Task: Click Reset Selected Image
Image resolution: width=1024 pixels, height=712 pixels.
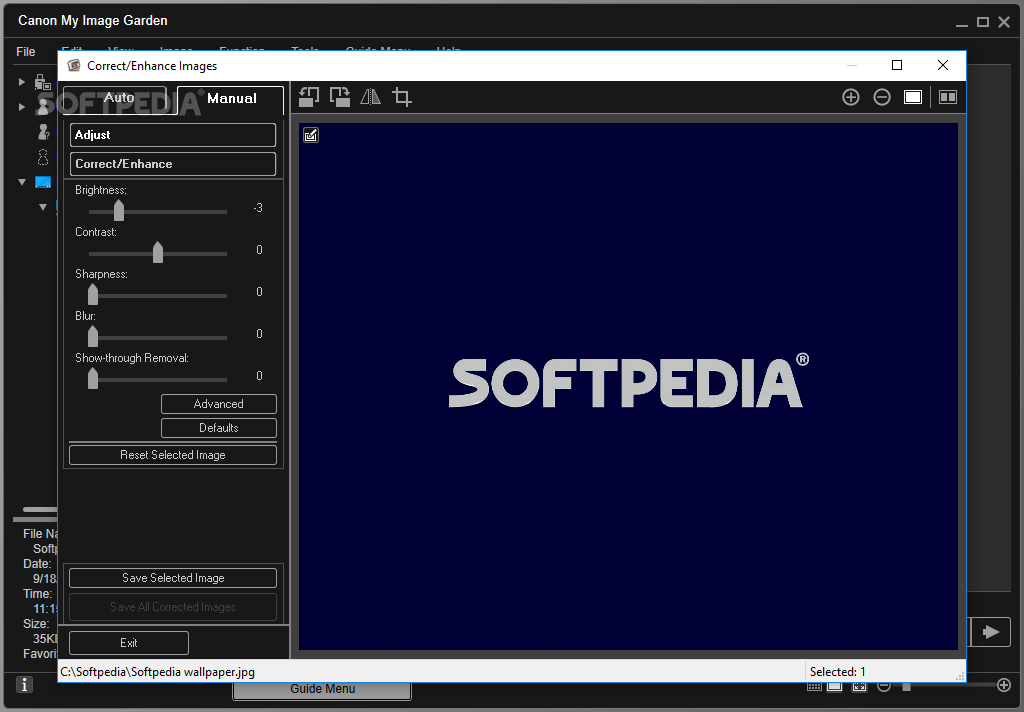Action: pyautogui.click(x=172, y=455)
